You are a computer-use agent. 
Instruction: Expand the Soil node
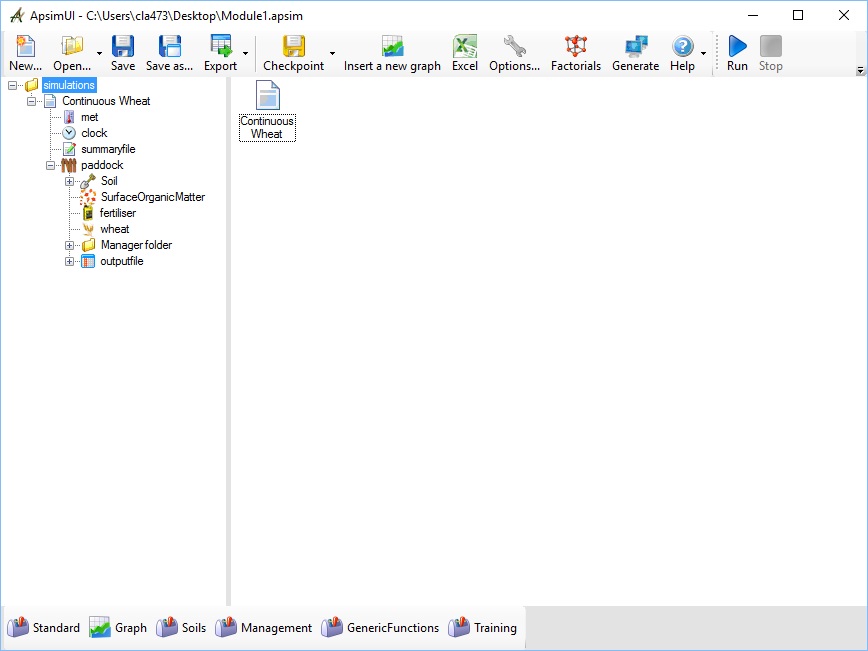click(x=69, y=182)
